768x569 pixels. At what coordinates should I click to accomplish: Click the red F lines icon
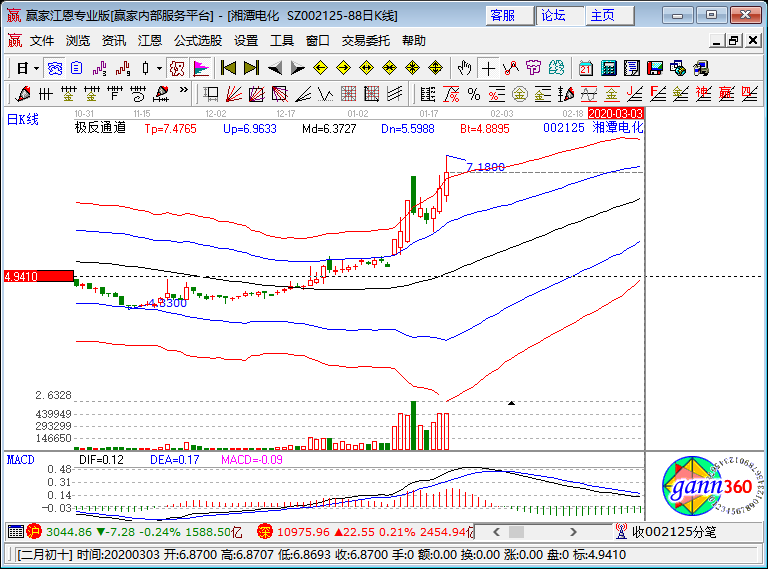[x=658, y=94]
